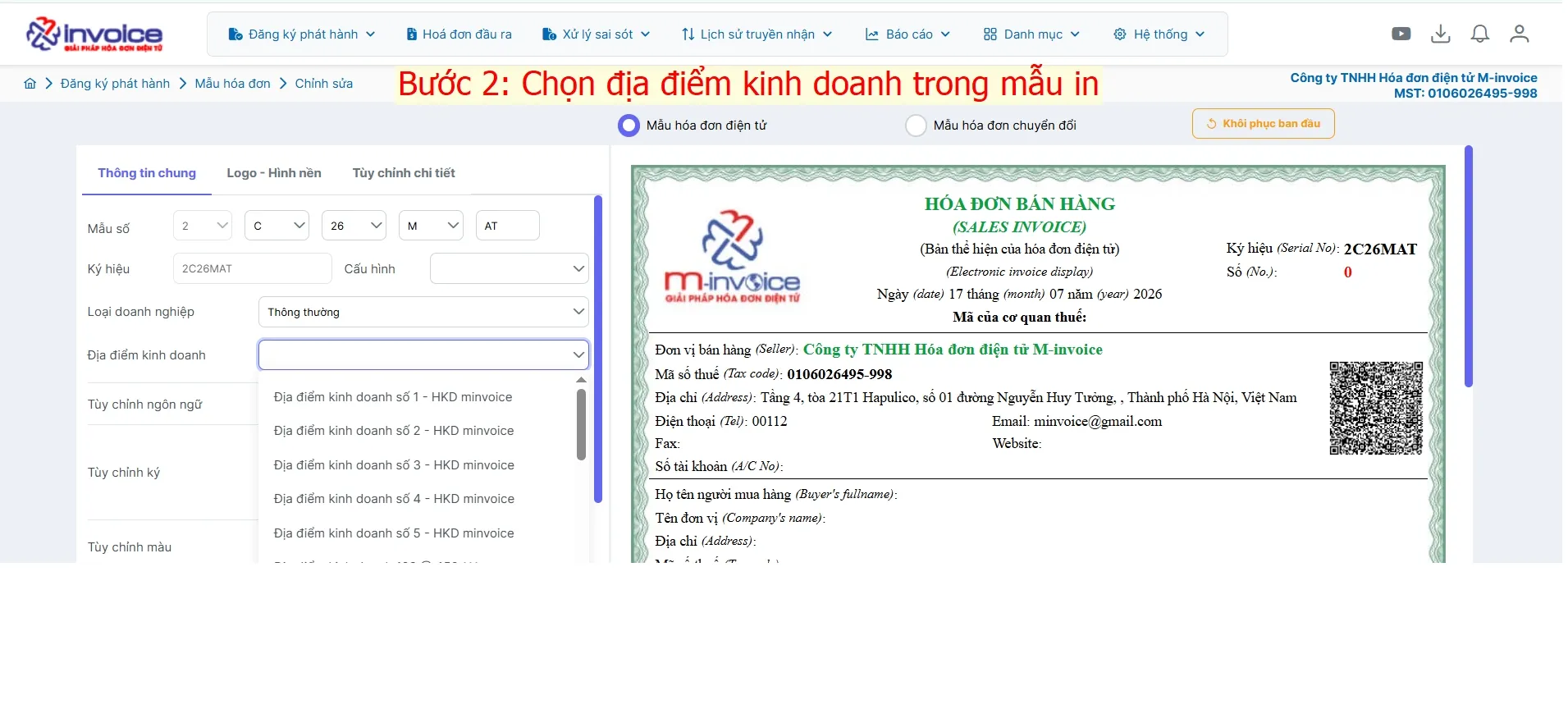Click the M-invoice logo in invoice preview
Screen dimensions: 1568x718
[x=732, y=256]
